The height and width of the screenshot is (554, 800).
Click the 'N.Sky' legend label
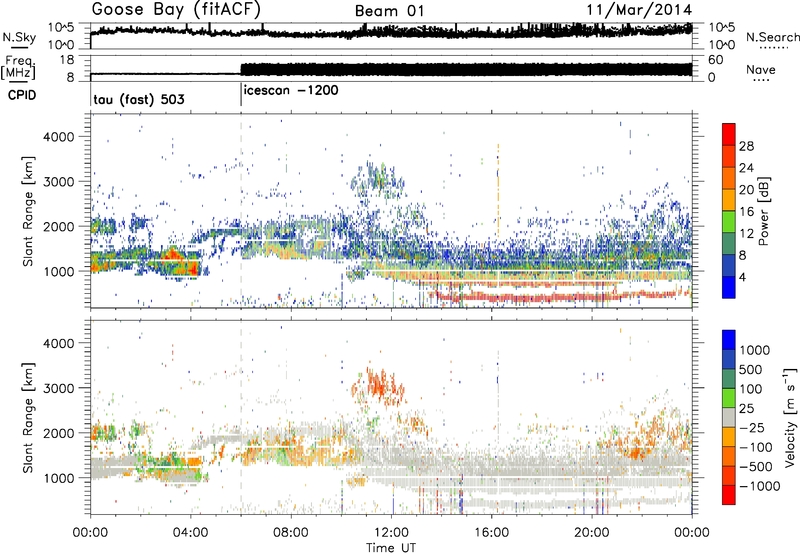pos(19,37)
